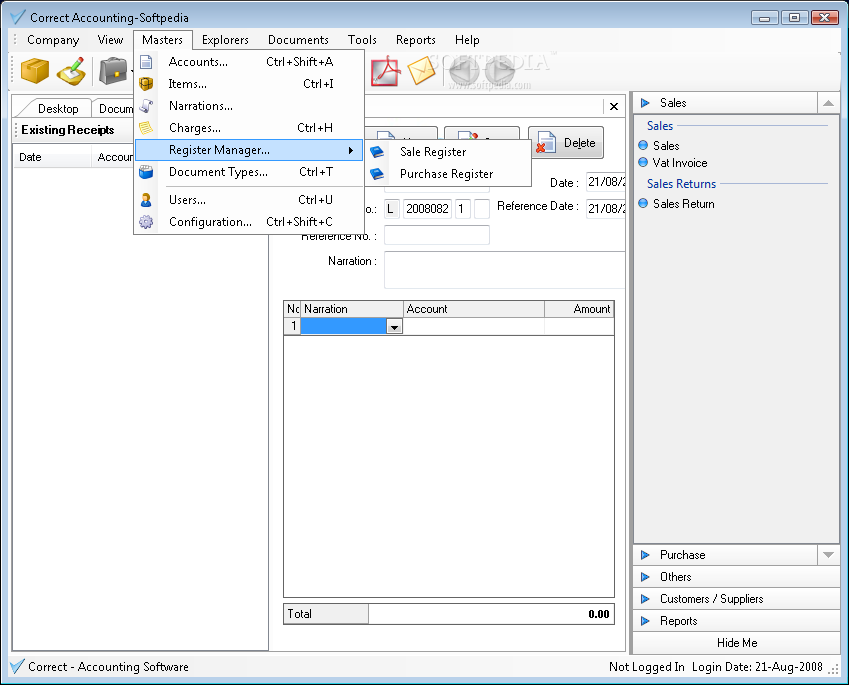
Task: Close the document tab with X
Action: [614, 106]
